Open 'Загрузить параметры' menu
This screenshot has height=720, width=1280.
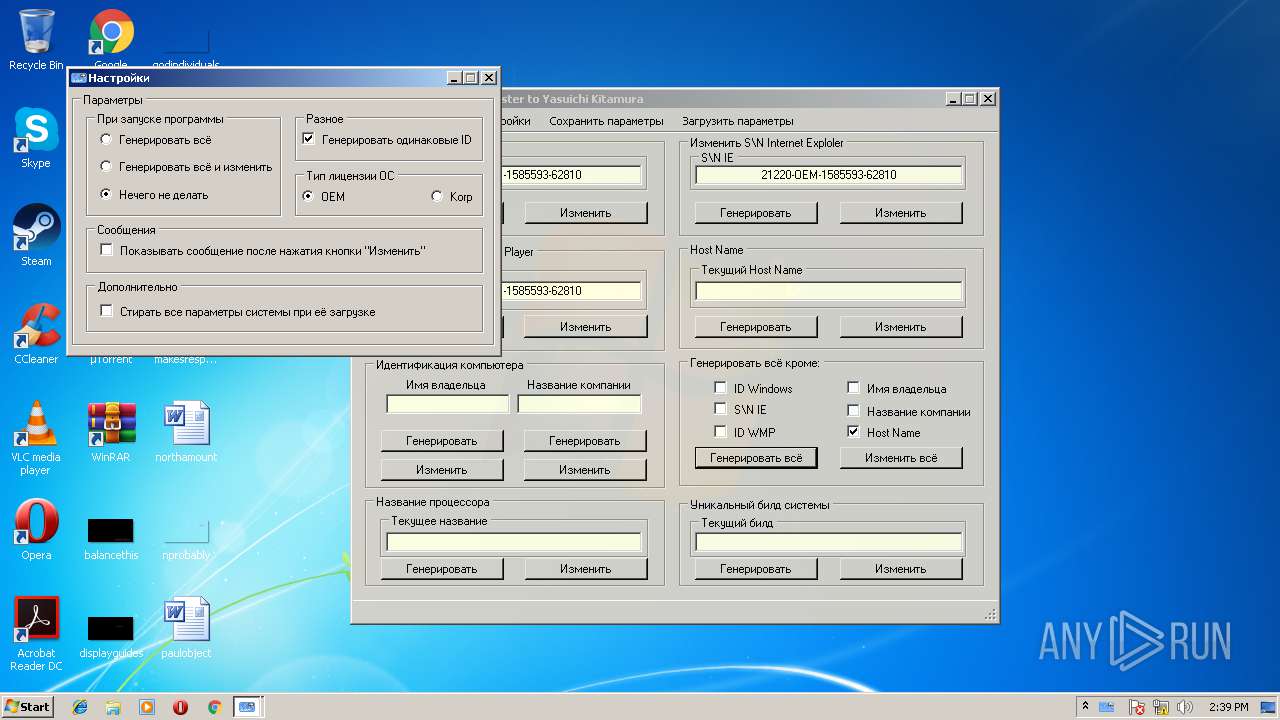pyautogui.click(x=738, y=121)
